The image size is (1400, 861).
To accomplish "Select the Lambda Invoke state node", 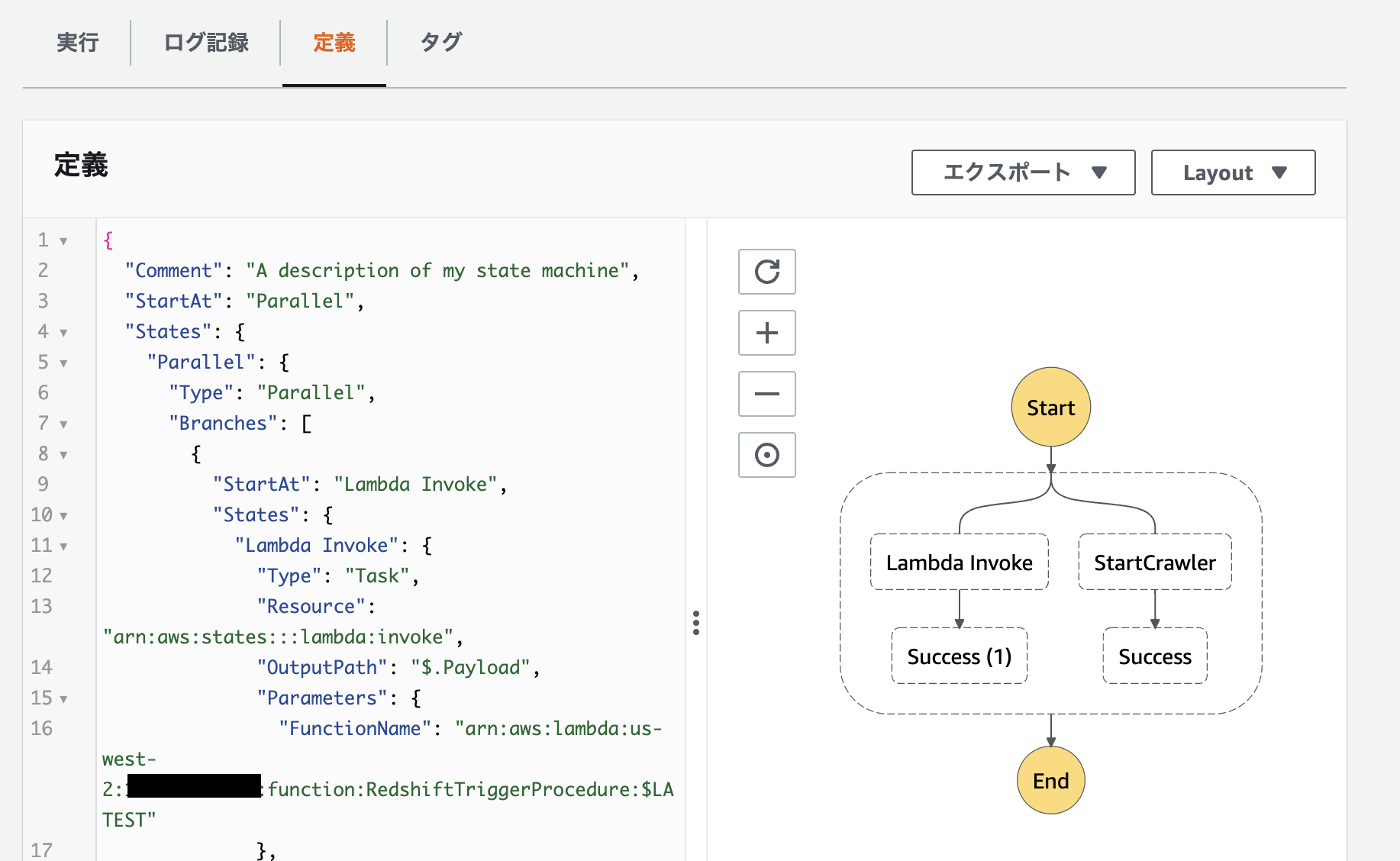I will click(x=959, y=563).
